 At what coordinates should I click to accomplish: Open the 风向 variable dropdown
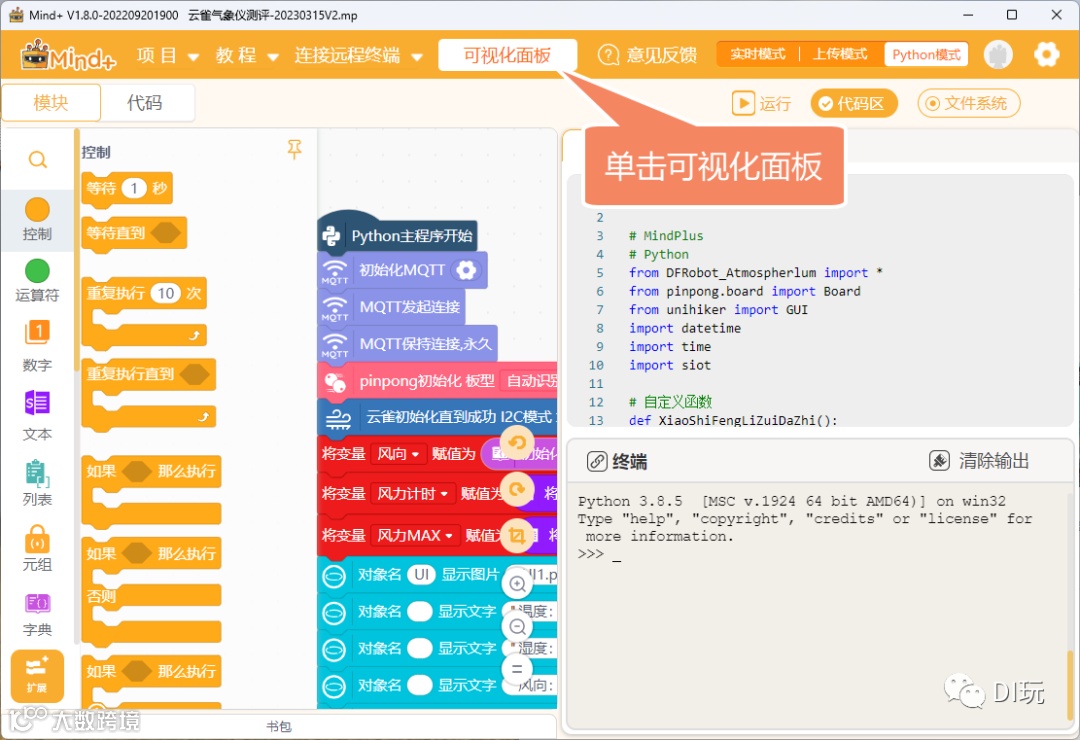[x=398, y=454]
